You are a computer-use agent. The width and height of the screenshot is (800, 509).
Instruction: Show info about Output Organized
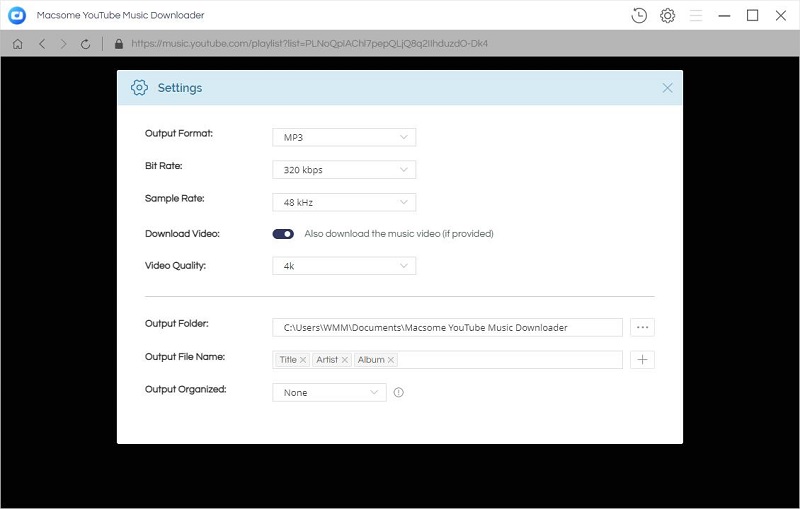[398, 392]
